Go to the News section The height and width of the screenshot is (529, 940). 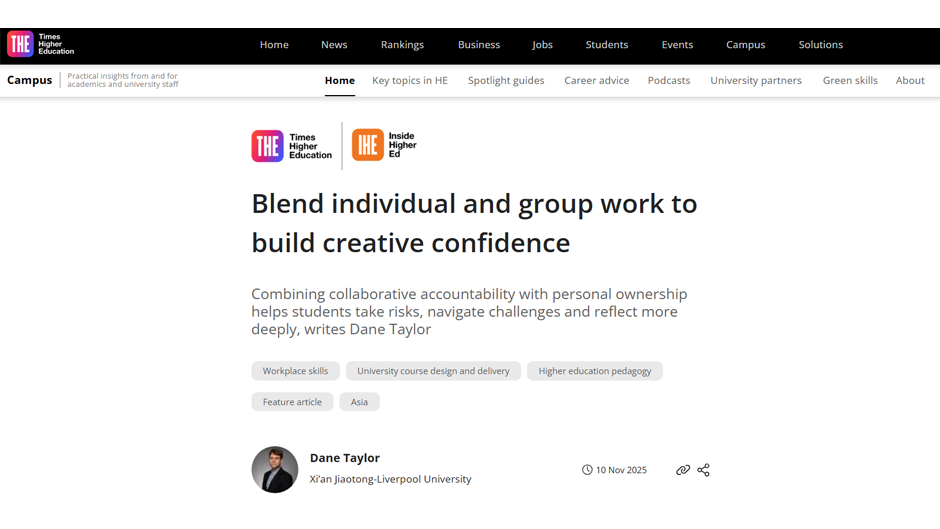click(x=334, y=45)
